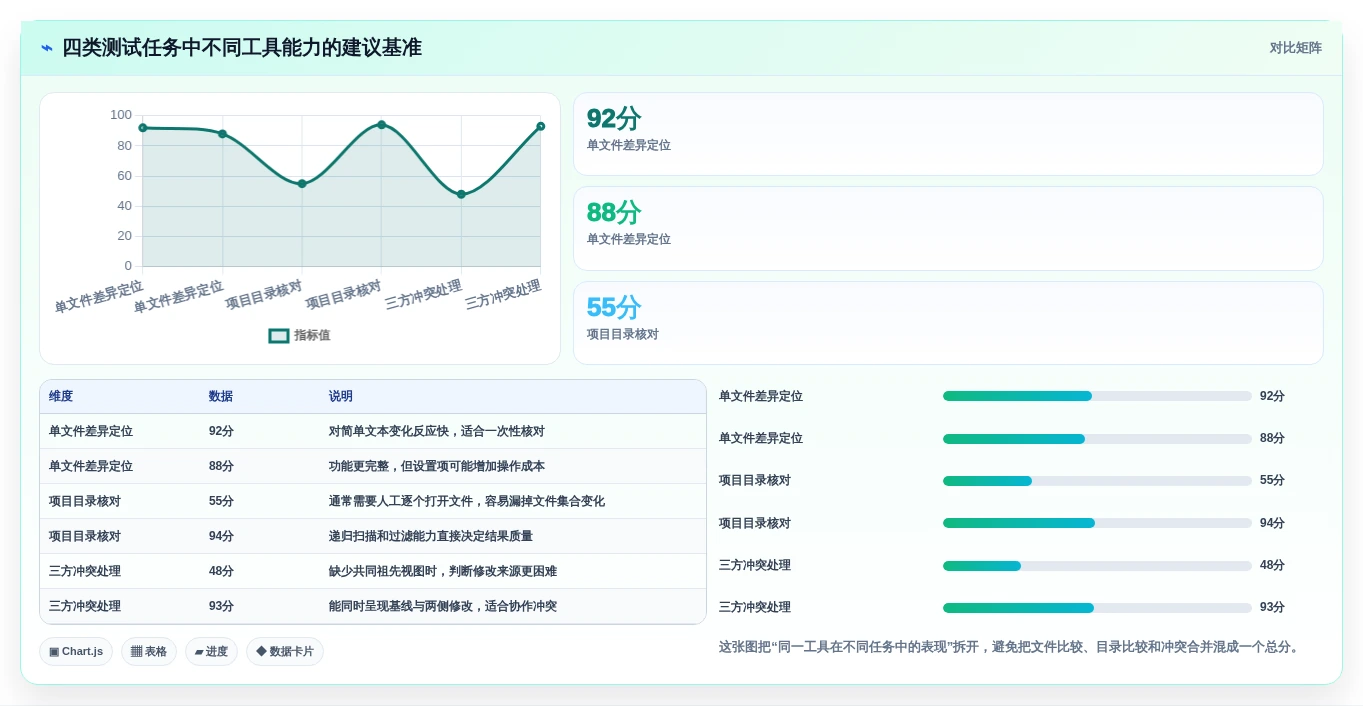The height and width of the screenshot is (706, 1363).
Task: Open the 92分 score card
Action: [x=948, y=134]
